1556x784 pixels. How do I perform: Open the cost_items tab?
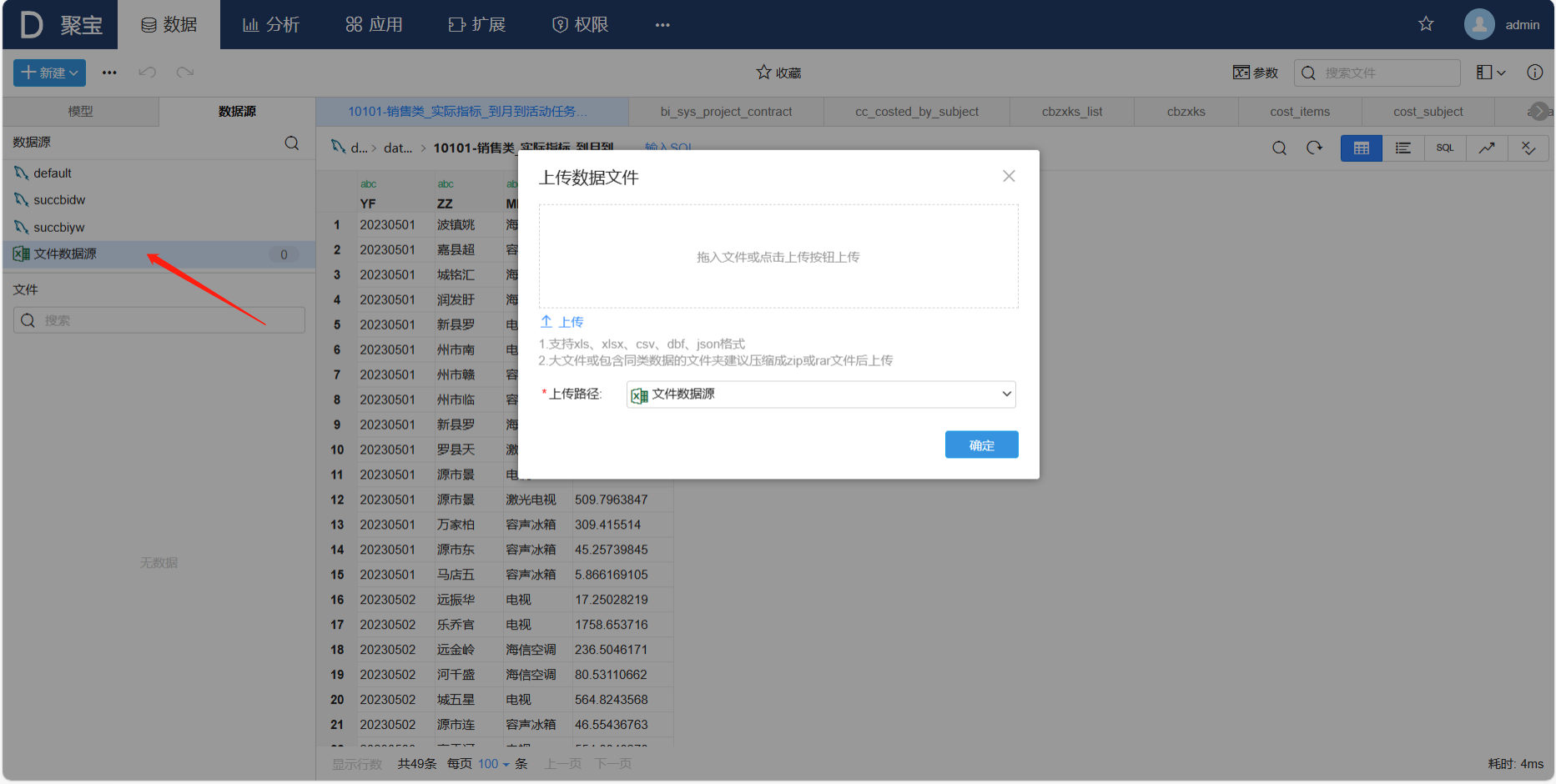click(x=1300, y=111)
